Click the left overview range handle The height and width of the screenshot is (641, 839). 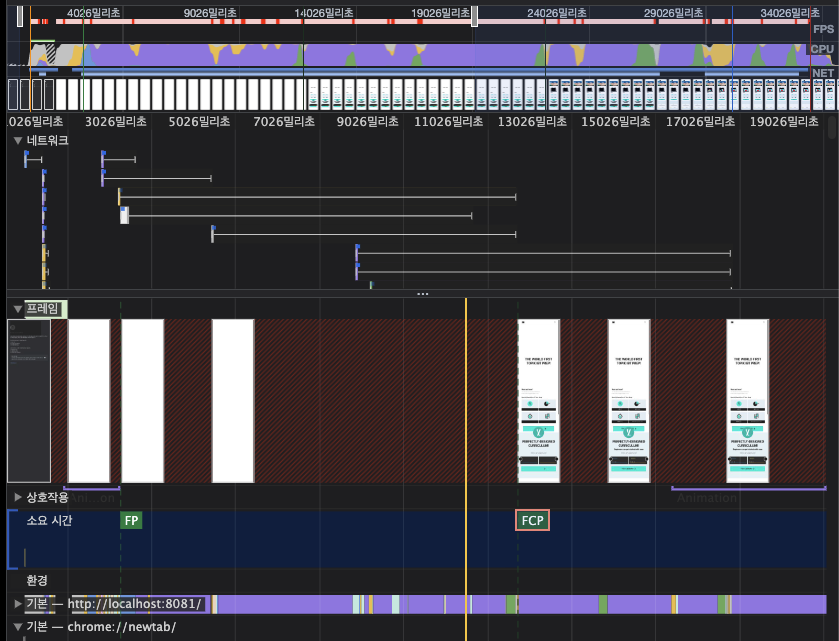pyautogui.click(x=20, y=16)
